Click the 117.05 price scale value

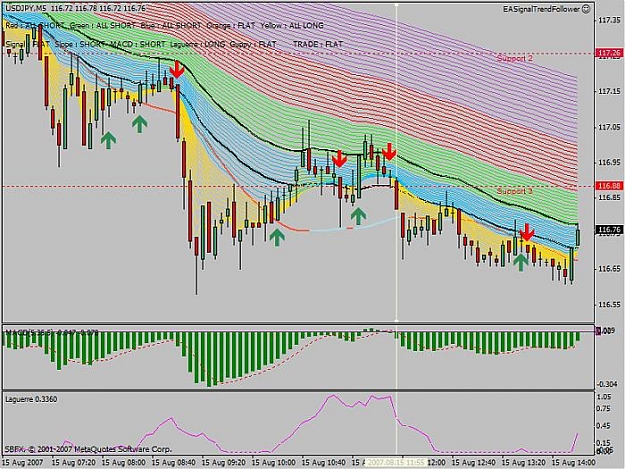(x=610, y=127)
